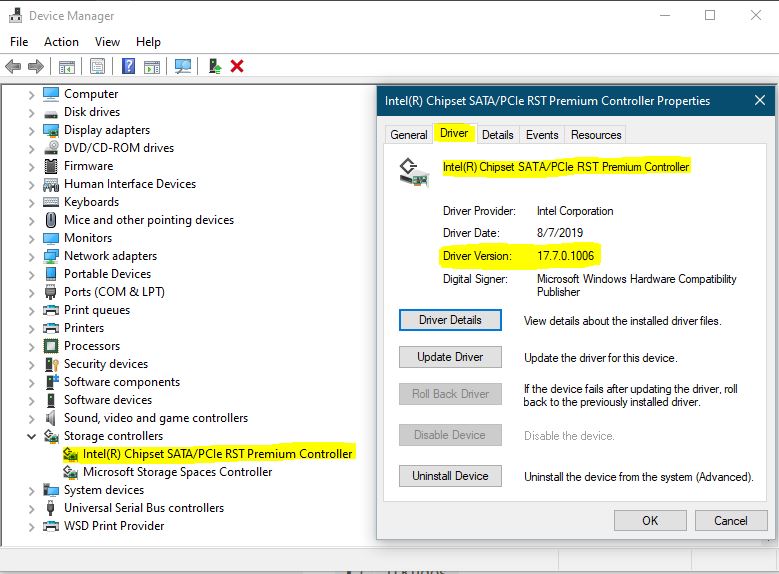Open the Action menu

pyautogui.click(x=61, y=42)
